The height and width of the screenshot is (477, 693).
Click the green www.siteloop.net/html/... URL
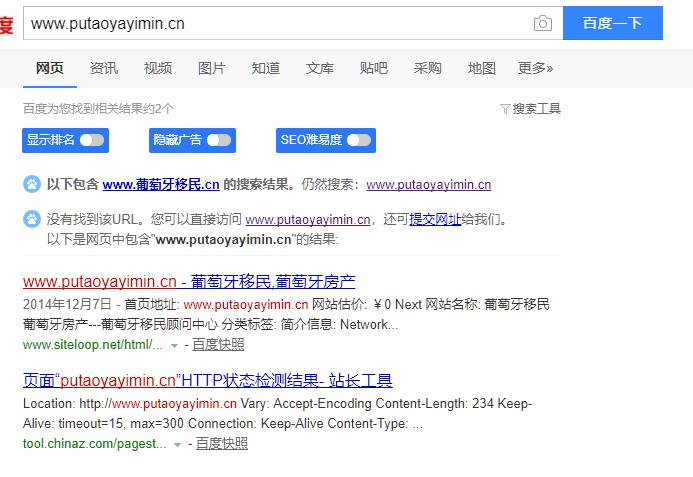[x=93, y=345]
